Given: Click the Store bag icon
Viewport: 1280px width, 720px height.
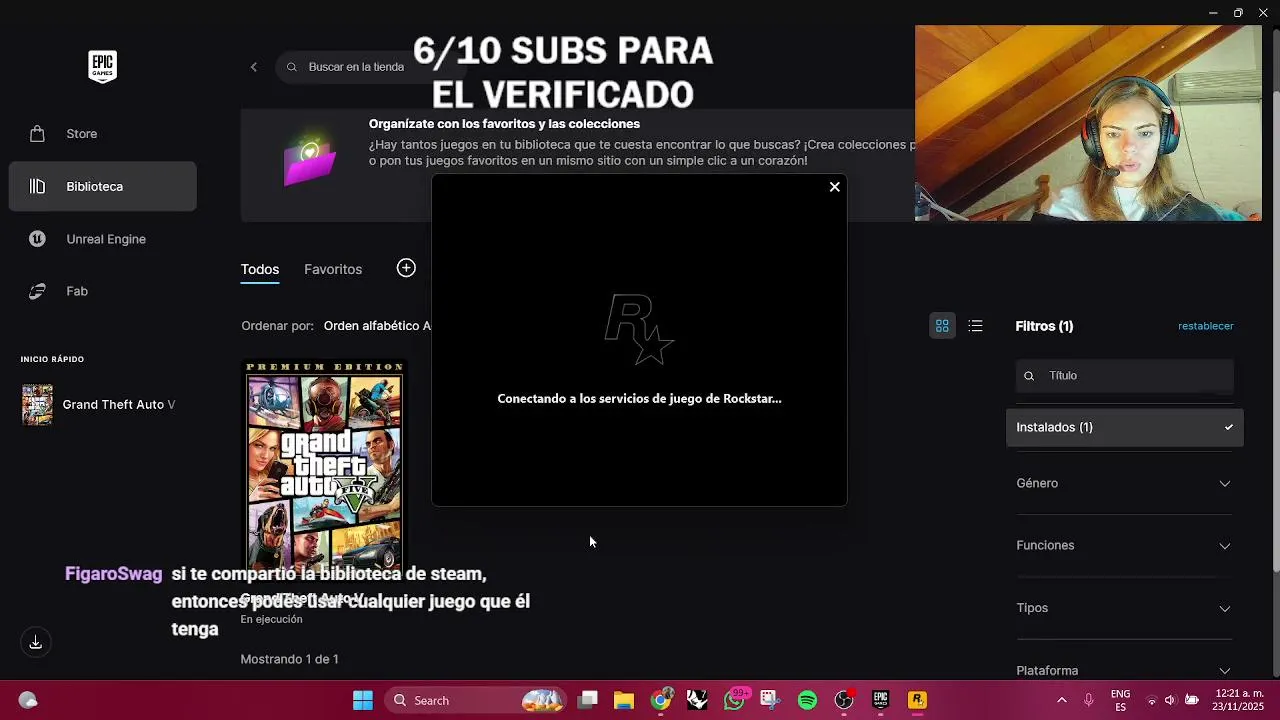Looking at the screenshot, I should tap(37, 134).
